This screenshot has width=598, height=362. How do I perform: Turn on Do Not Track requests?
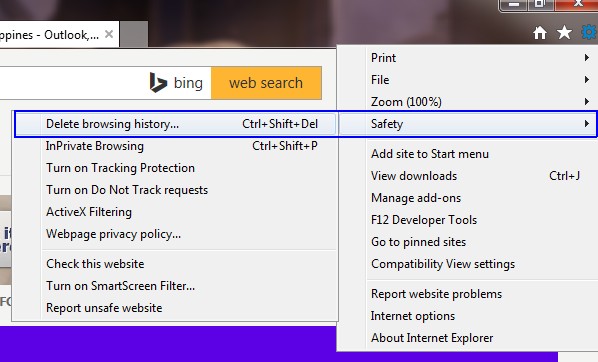click(x=175, y=190)
